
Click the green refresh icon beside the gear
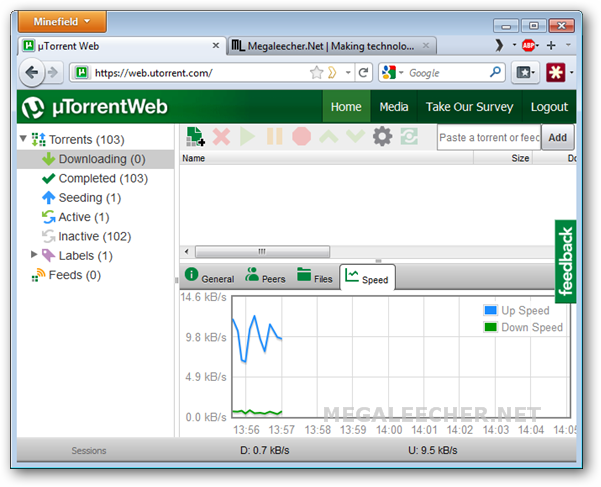coord(409,136)
